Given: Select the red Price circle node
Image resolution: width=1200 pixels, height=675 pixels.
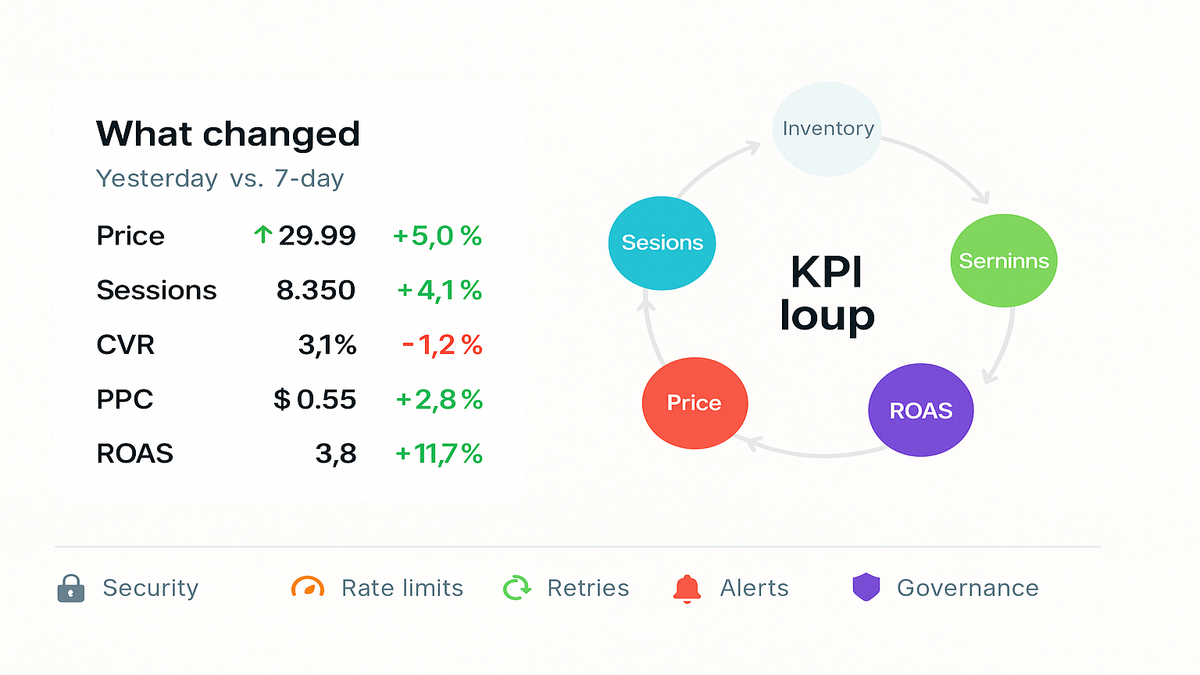Looking at the screenshot, I should pos(694,403).
